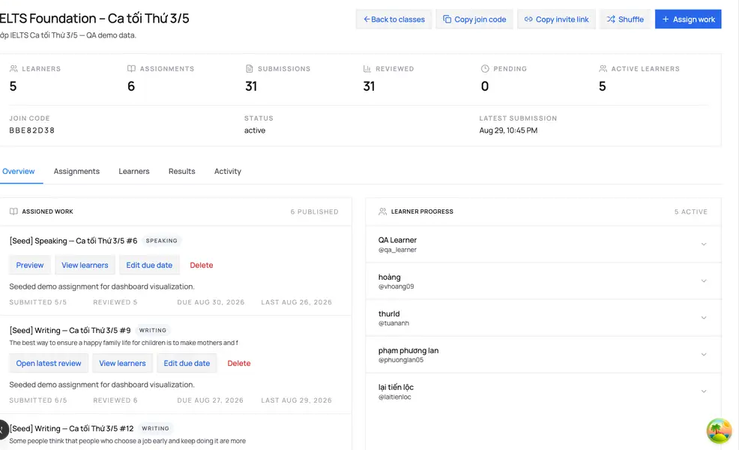Click the Speaking #6 assignment title
The width and height of the screenshot is (739, 450).
tap(74, 241)
